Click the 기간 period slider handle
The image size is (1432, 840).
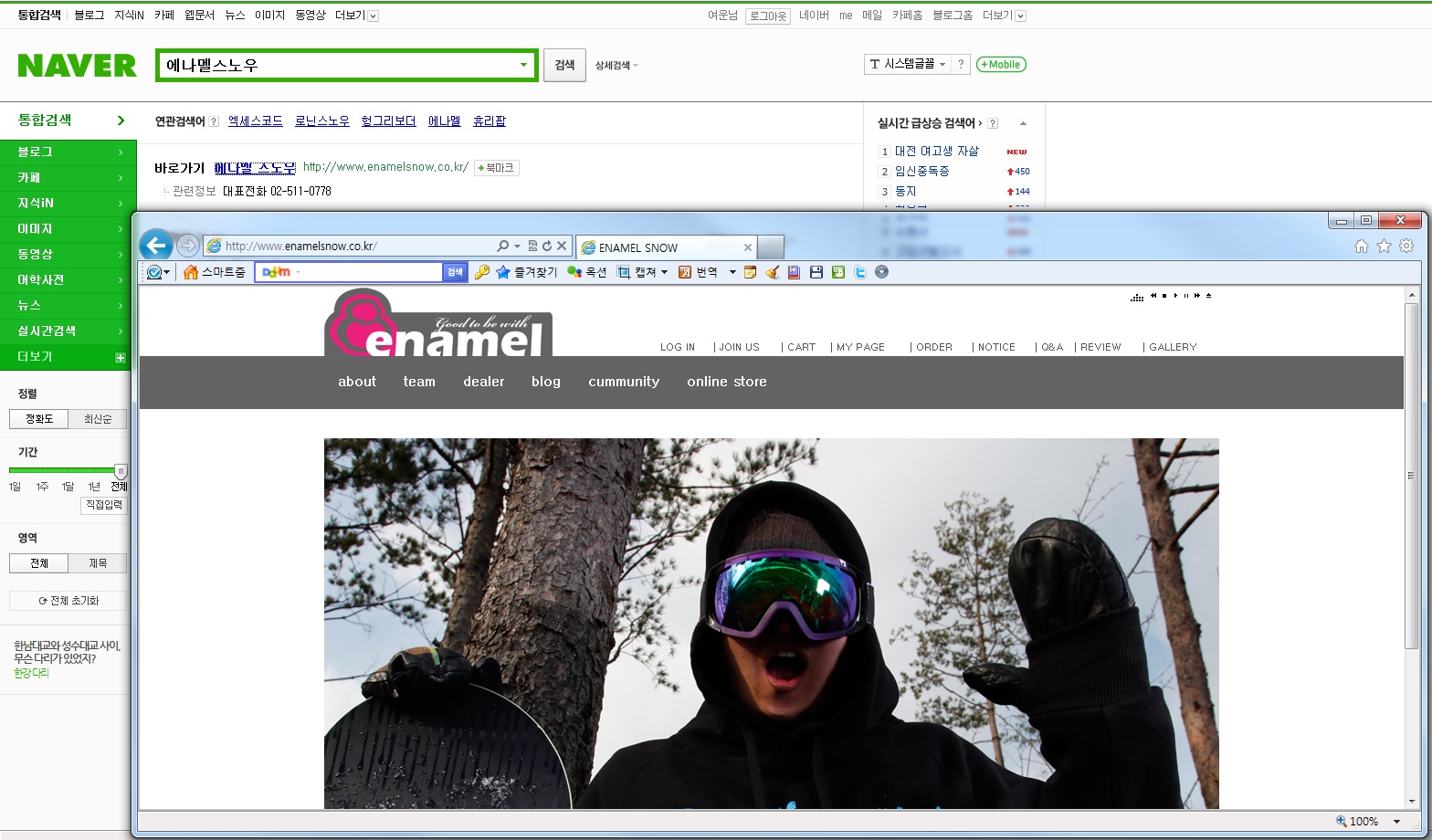tap(120, 471)
